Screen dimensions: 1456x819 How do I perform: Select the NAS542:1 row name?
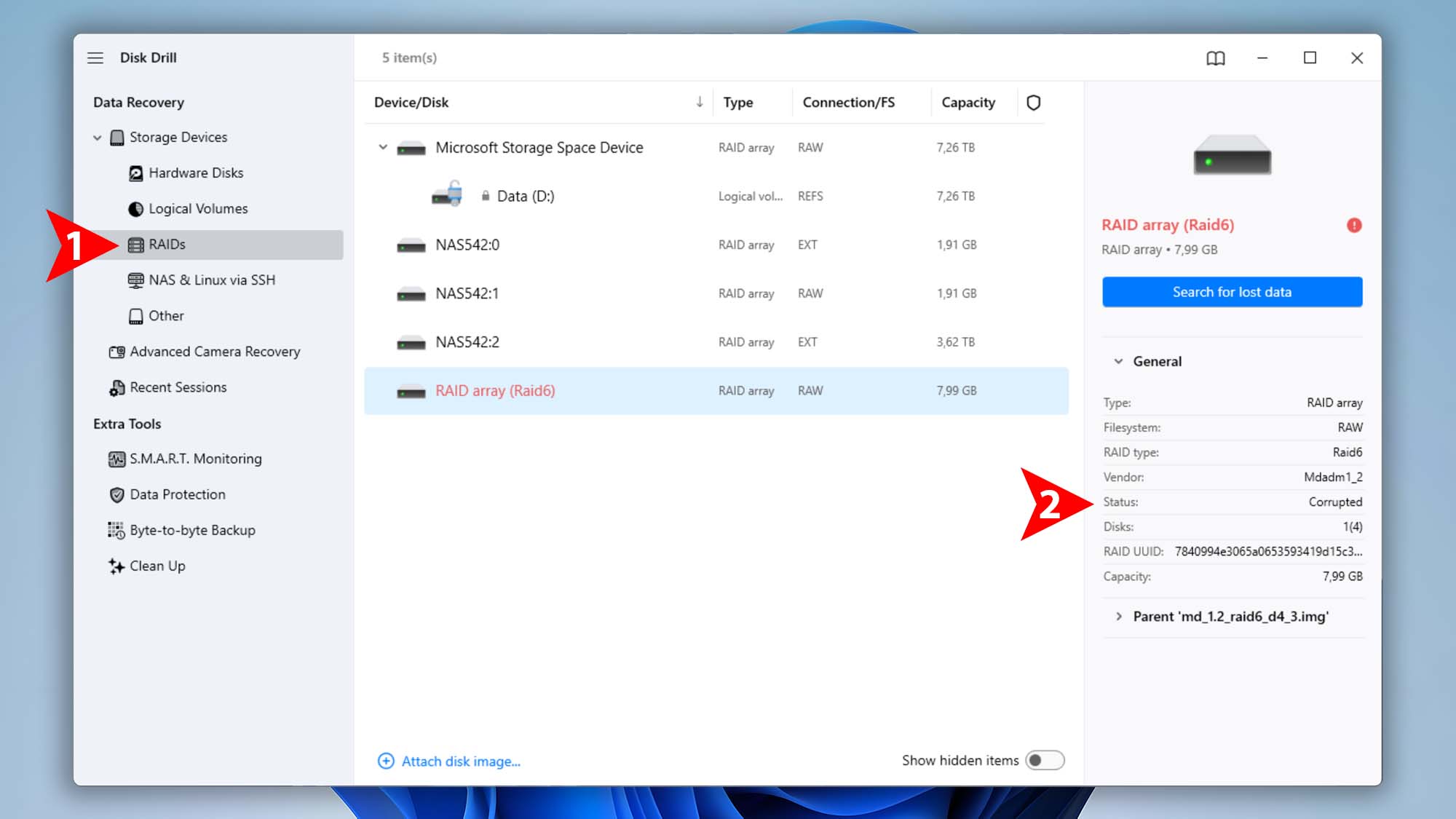467,293
